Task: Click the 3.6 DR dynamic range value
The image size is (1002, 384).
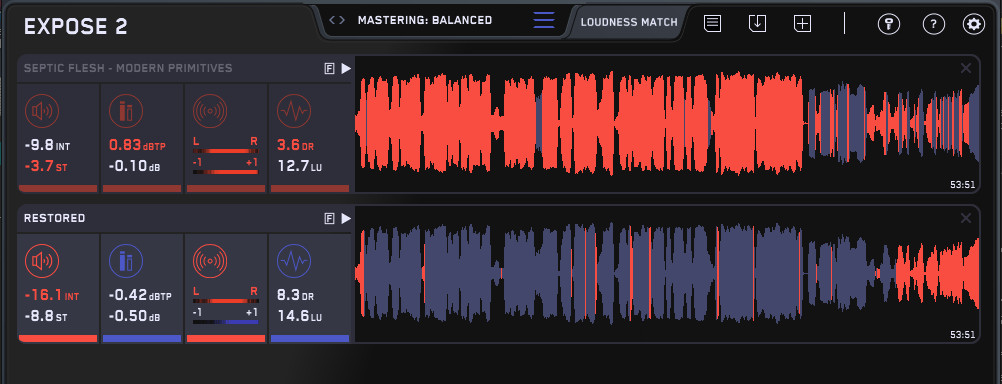Action: click(x=296, y=146)
